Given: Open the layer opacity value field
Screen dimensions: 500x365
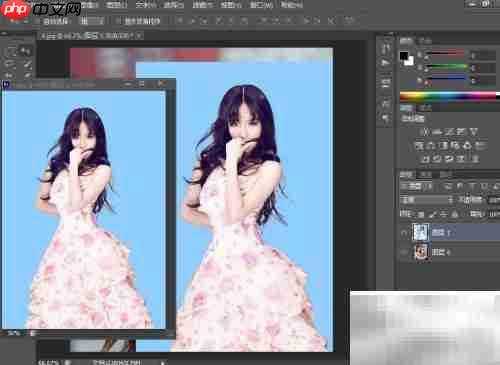Looking at the screenshot, I should click(494, 200).
